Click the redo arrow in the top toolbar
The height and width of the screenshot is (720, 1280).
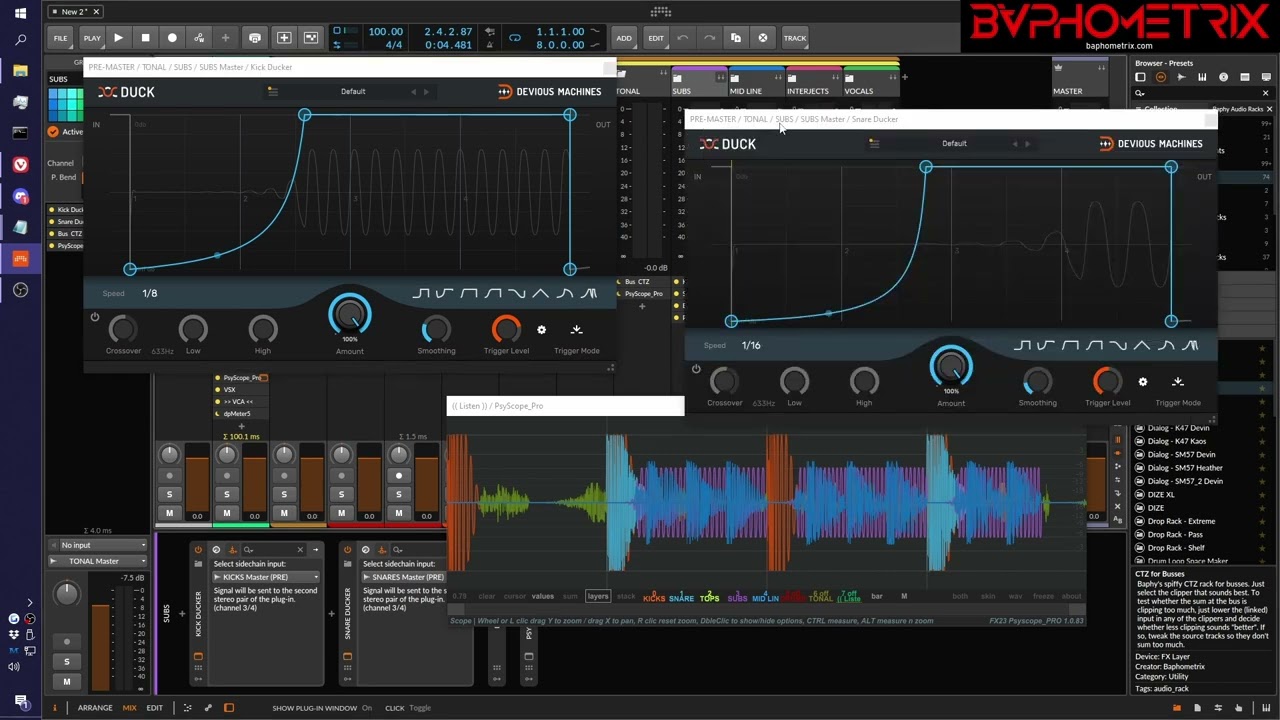[709, 38]
